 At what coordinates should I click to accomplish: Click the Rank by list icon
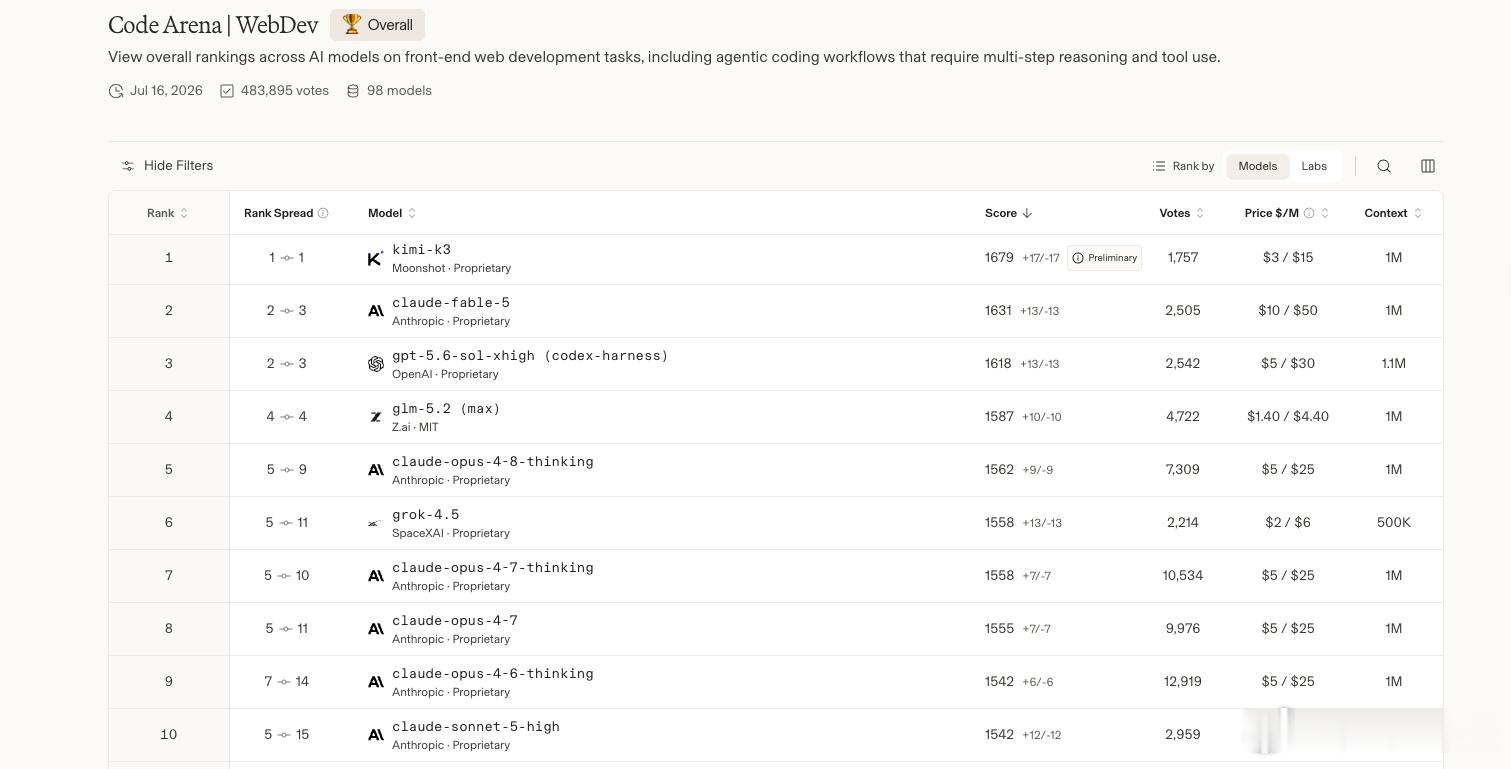(1159, 166)
